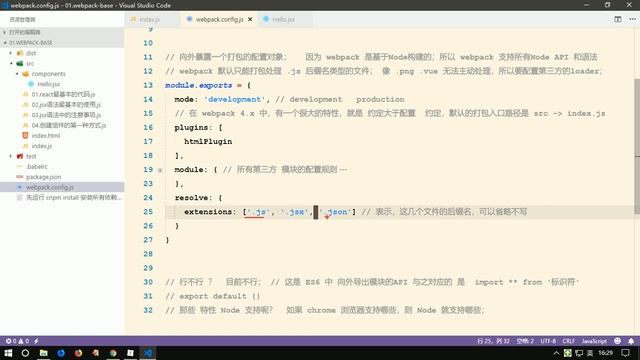Open the 02.jsx syntax js file

[x=66, y=104]
